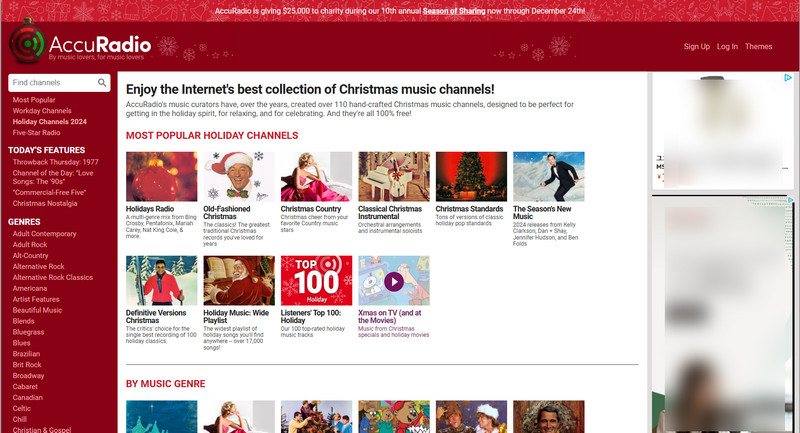
Task: Open Old-Fashioned Christmas thumbnail
Action: coord(239,176)
